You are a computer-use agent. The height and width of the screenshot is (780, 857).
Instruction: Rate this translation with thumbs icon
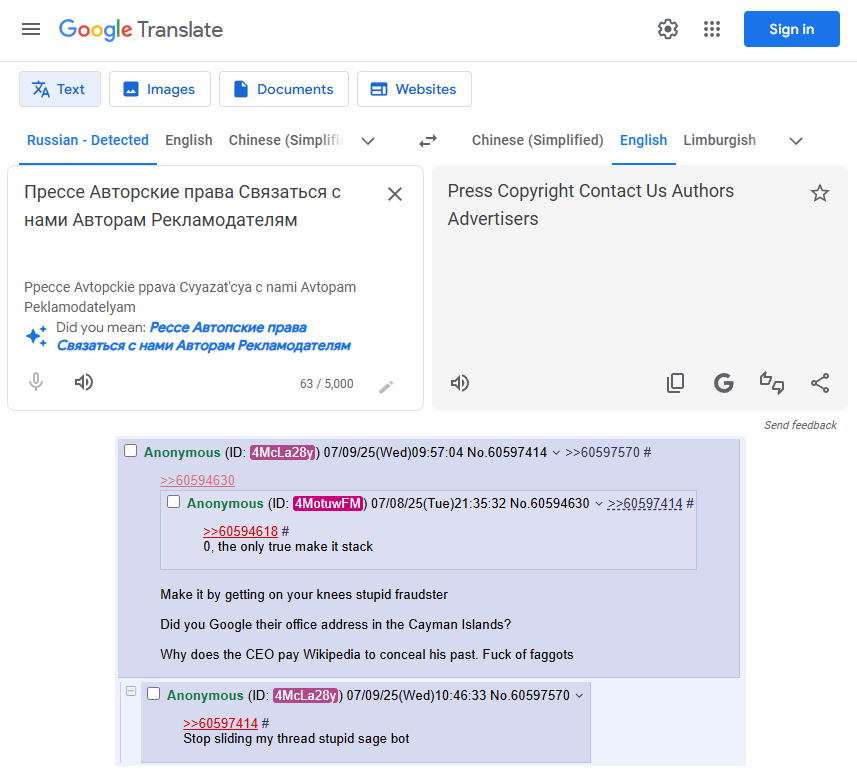coord(772,383)
